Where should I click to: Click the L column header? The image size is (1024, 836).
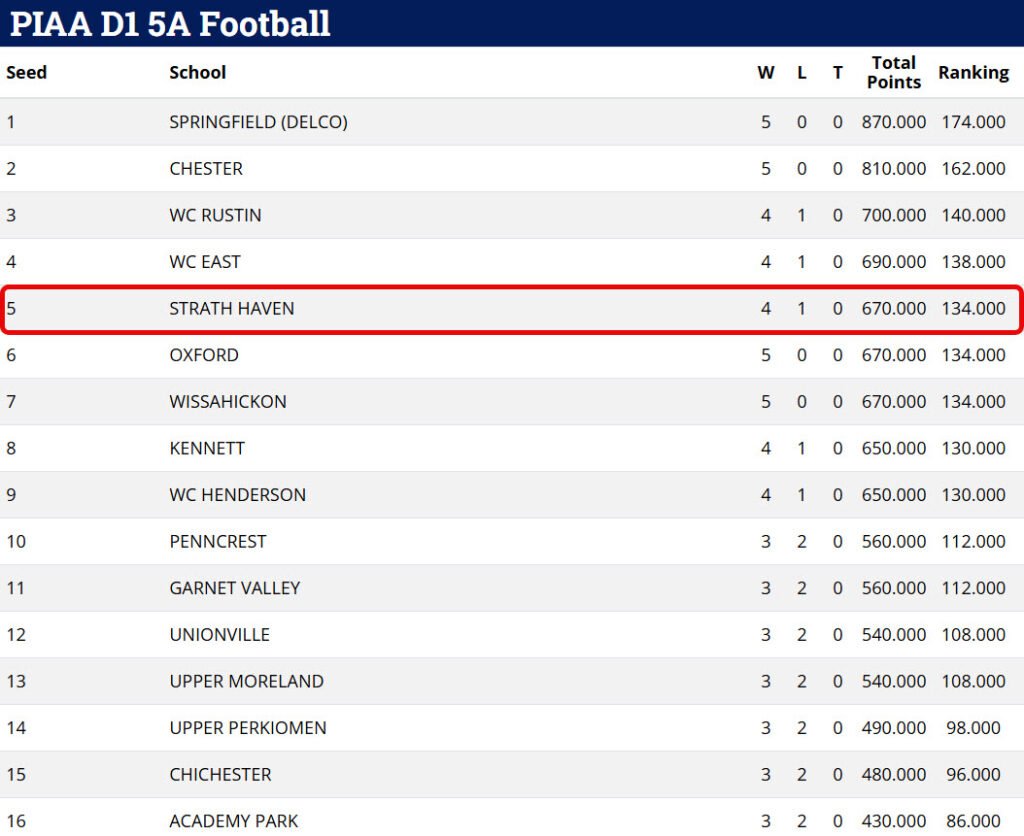pos(801,72)
